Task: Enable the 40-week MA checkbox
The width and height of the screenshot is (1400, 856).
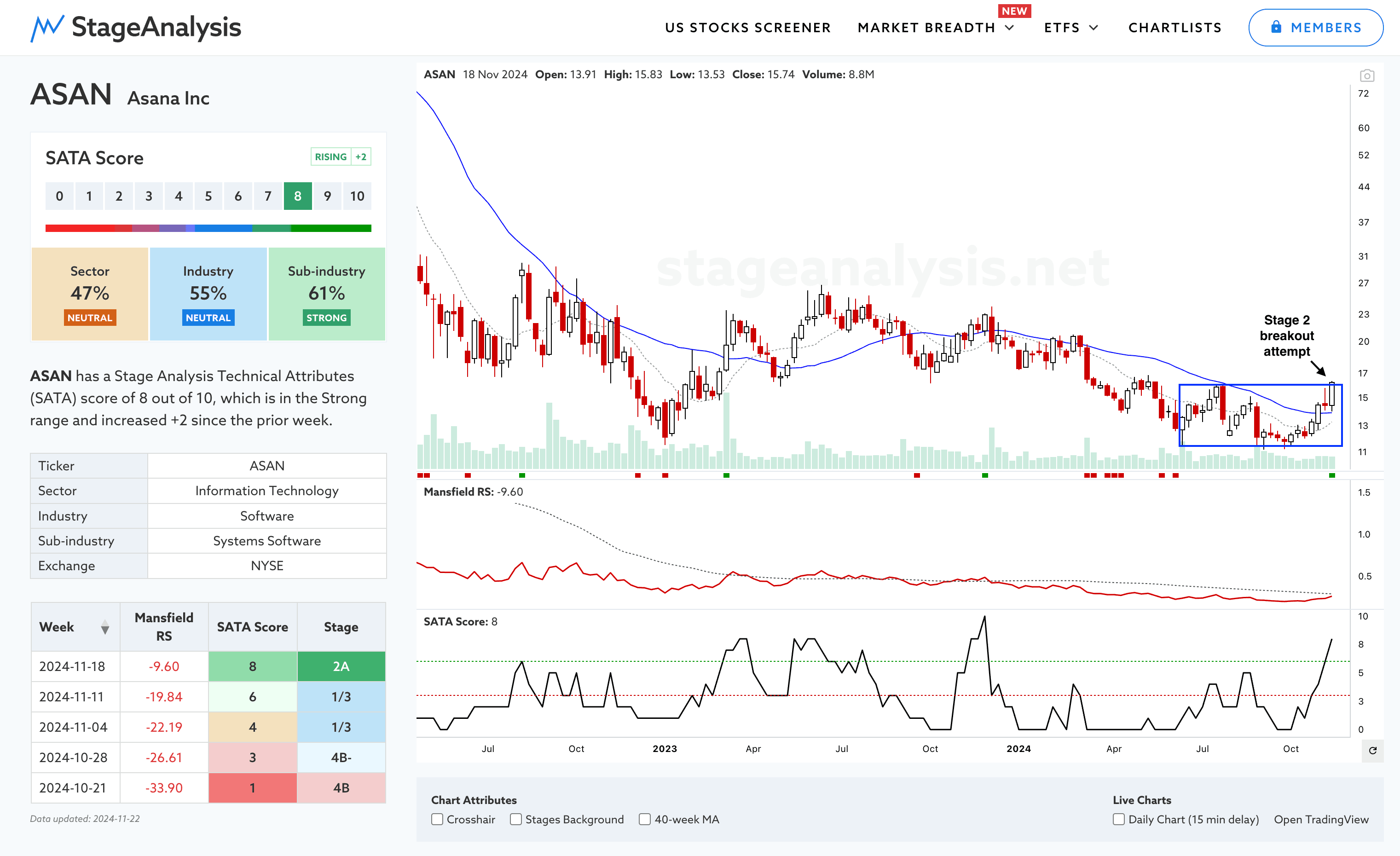Action: tap(645, 819)
